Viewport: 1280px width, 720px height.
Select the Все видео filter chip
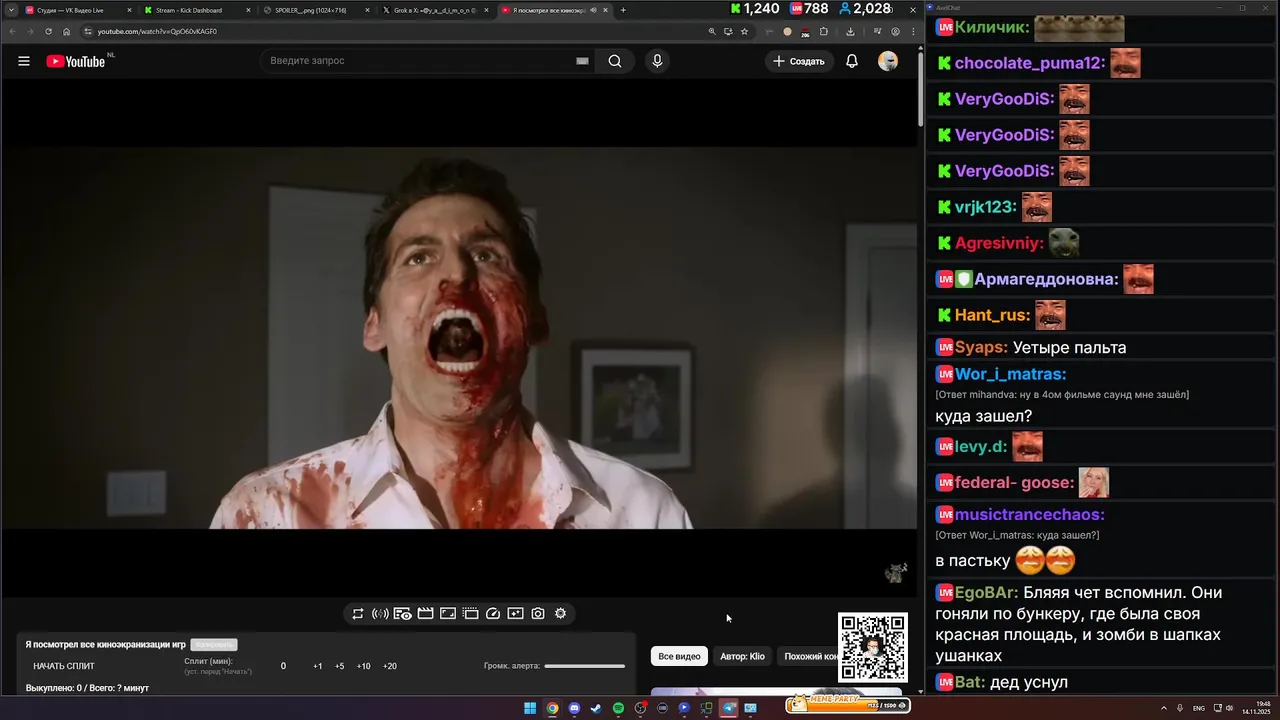(x=679, y=656)
